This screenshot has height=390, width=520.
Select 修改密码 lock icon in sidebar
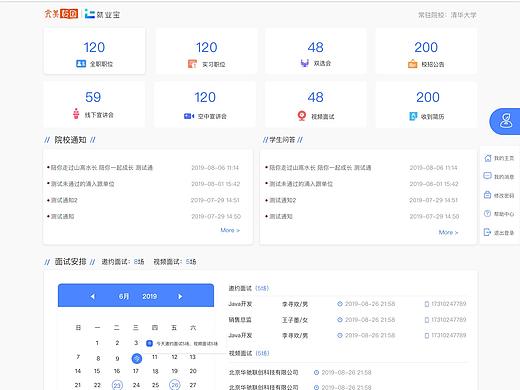[487, 195]
